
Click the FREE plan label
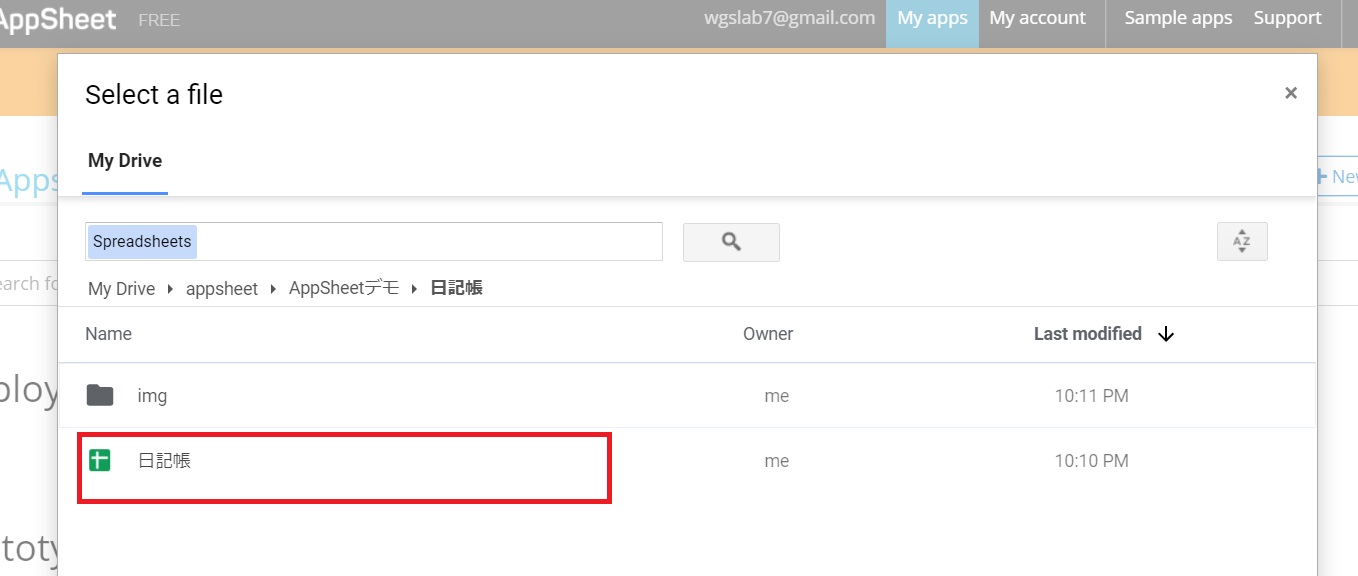tap(159, 20)
